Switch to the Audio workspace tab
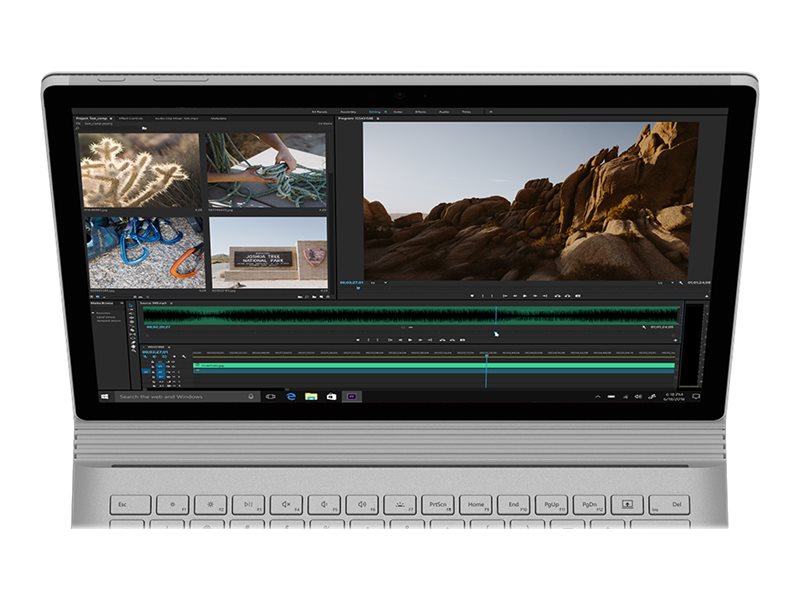800x600 pixels. click(444, 112)
